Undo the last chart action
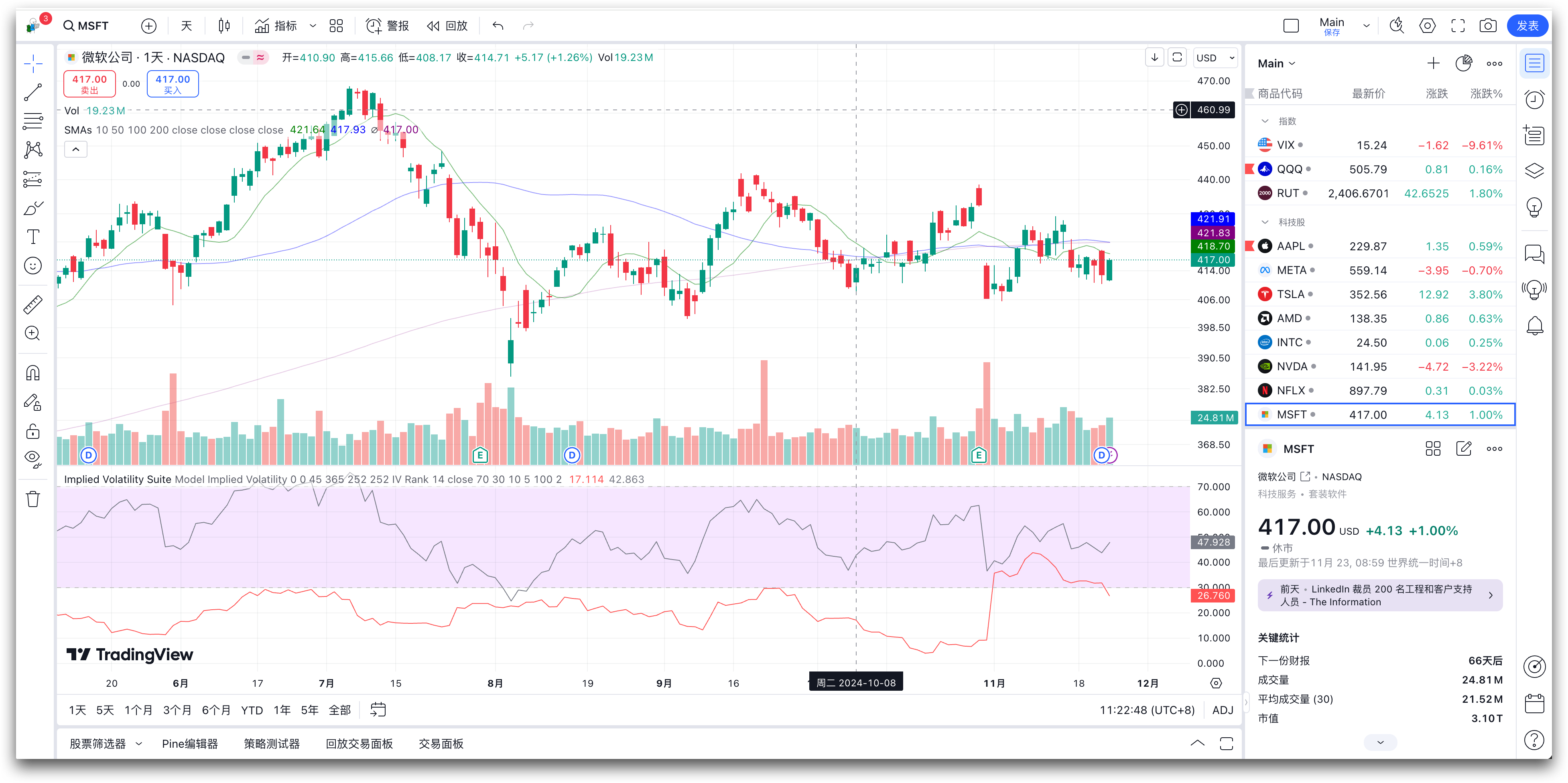 point(498,26)
